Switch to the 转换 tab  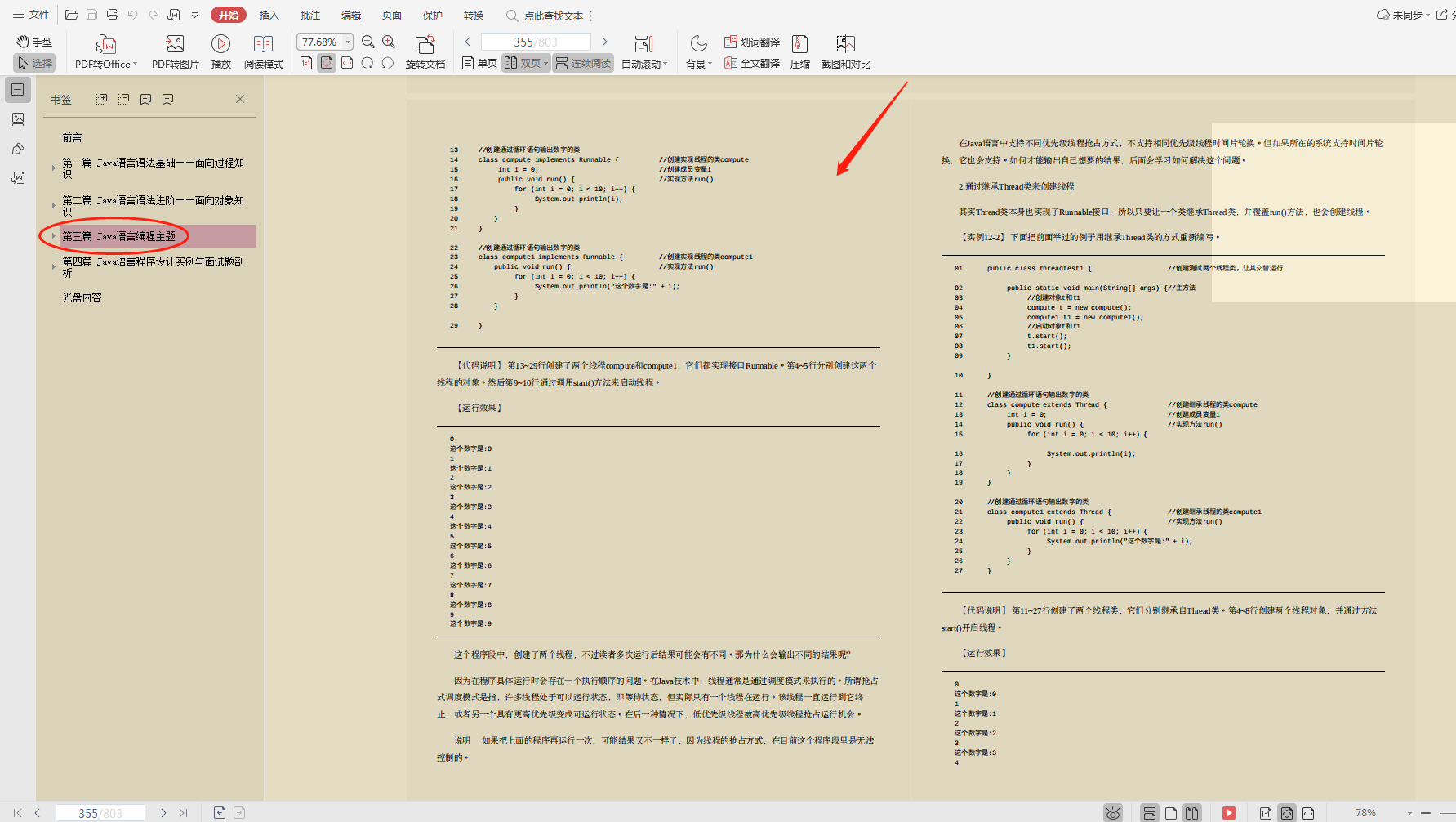[474, 15]
